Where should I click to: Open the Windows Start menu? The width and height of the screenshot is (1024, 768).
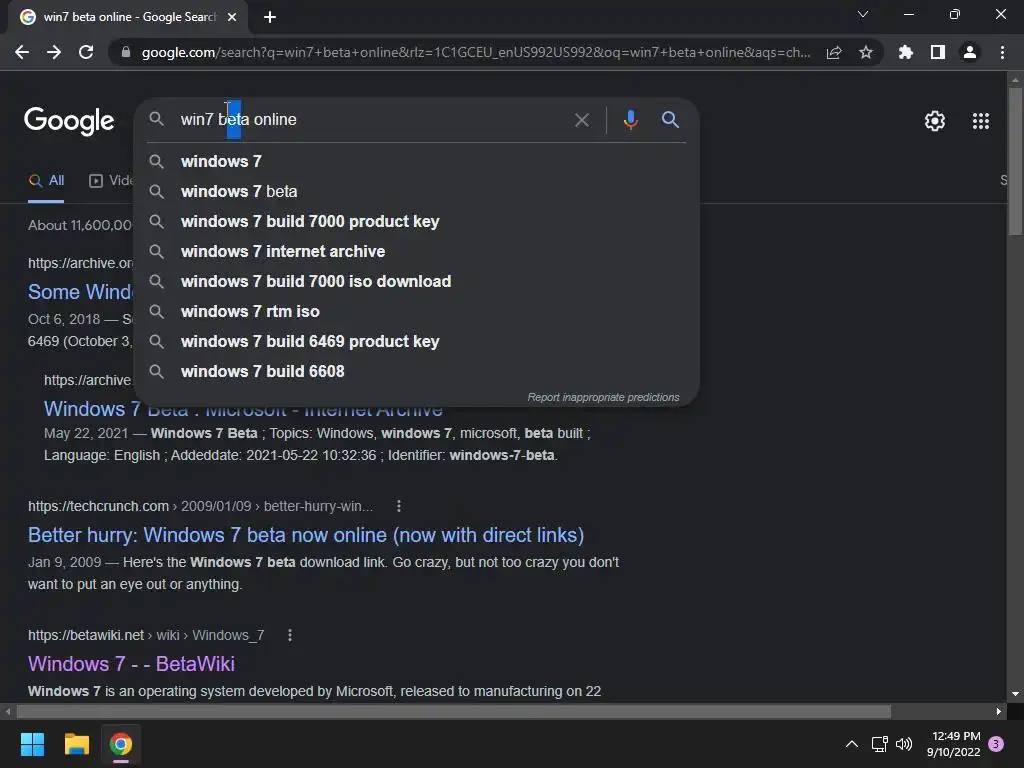pyautogui.click(x=32, y=744)
